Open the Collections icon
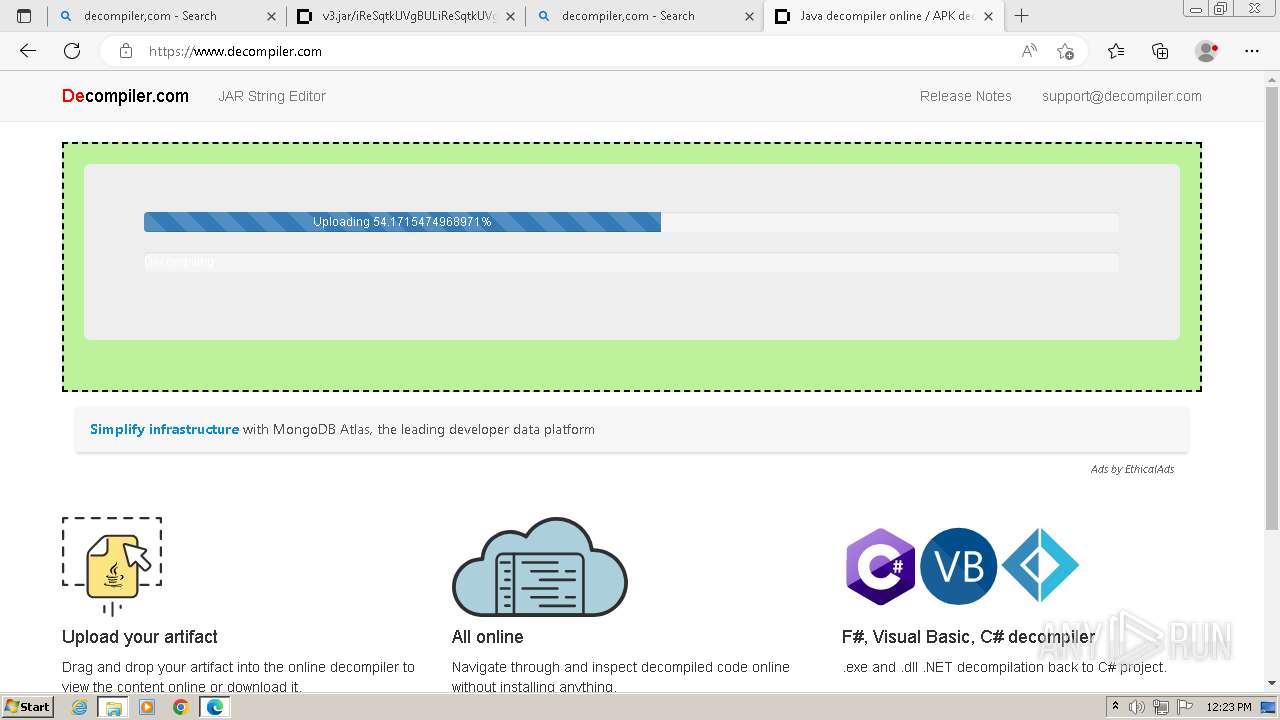 [x=1160, y=51]
